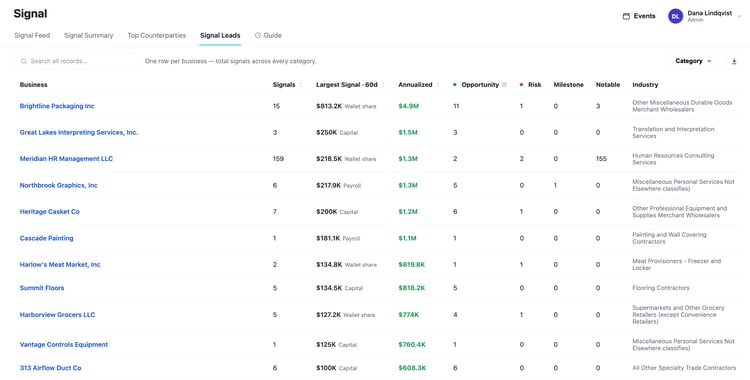This screenshot has width=750, height=380.
Task: Click the $813.2K largest signal value
Action: 329,106
